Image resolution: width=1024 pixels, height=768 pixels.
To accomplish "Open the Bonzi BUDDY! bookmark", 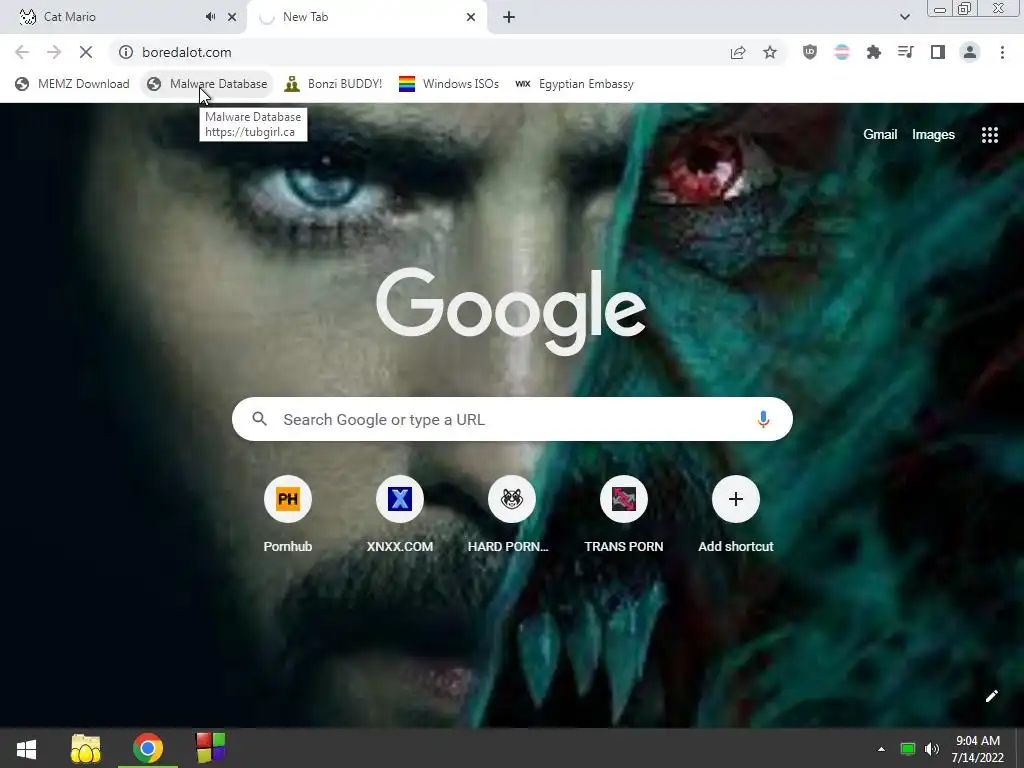I will pyautogui.click(x=333, y=84).
